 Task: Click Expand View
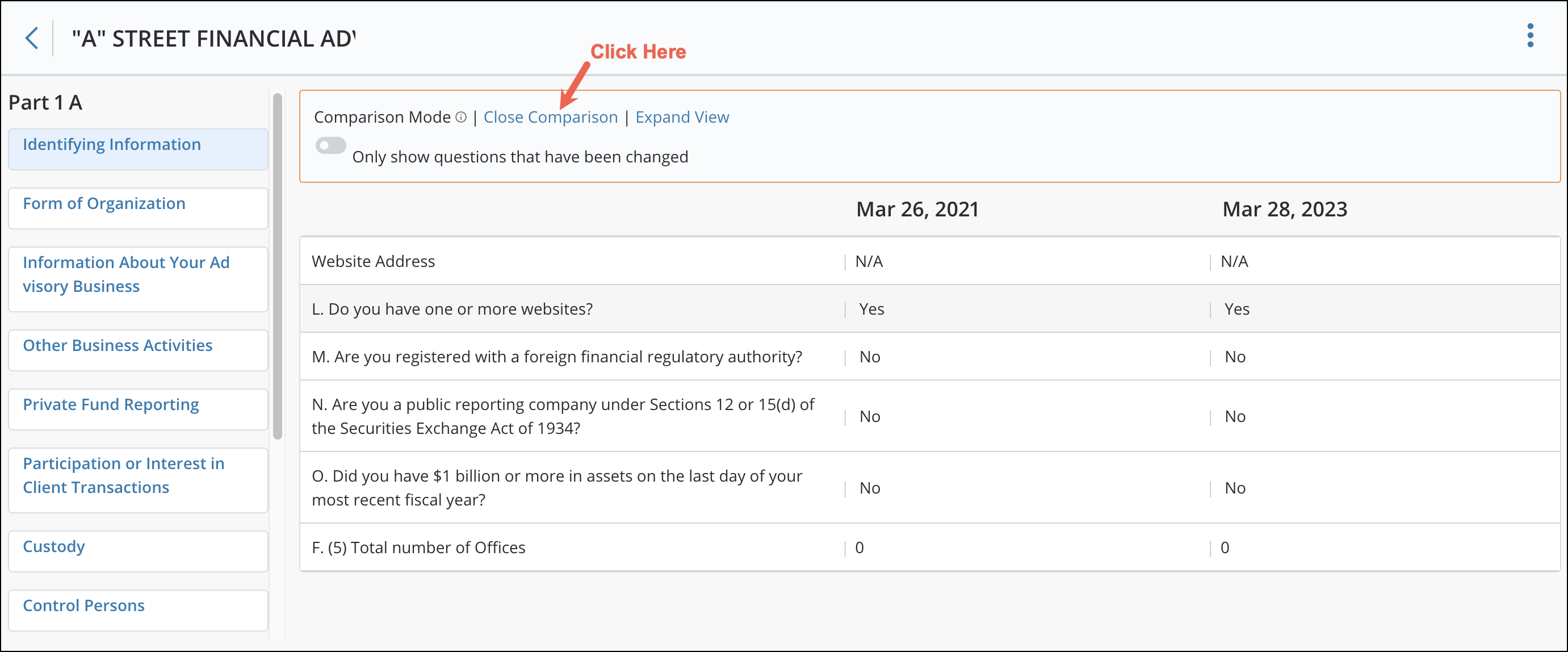[x=682, y=117]
